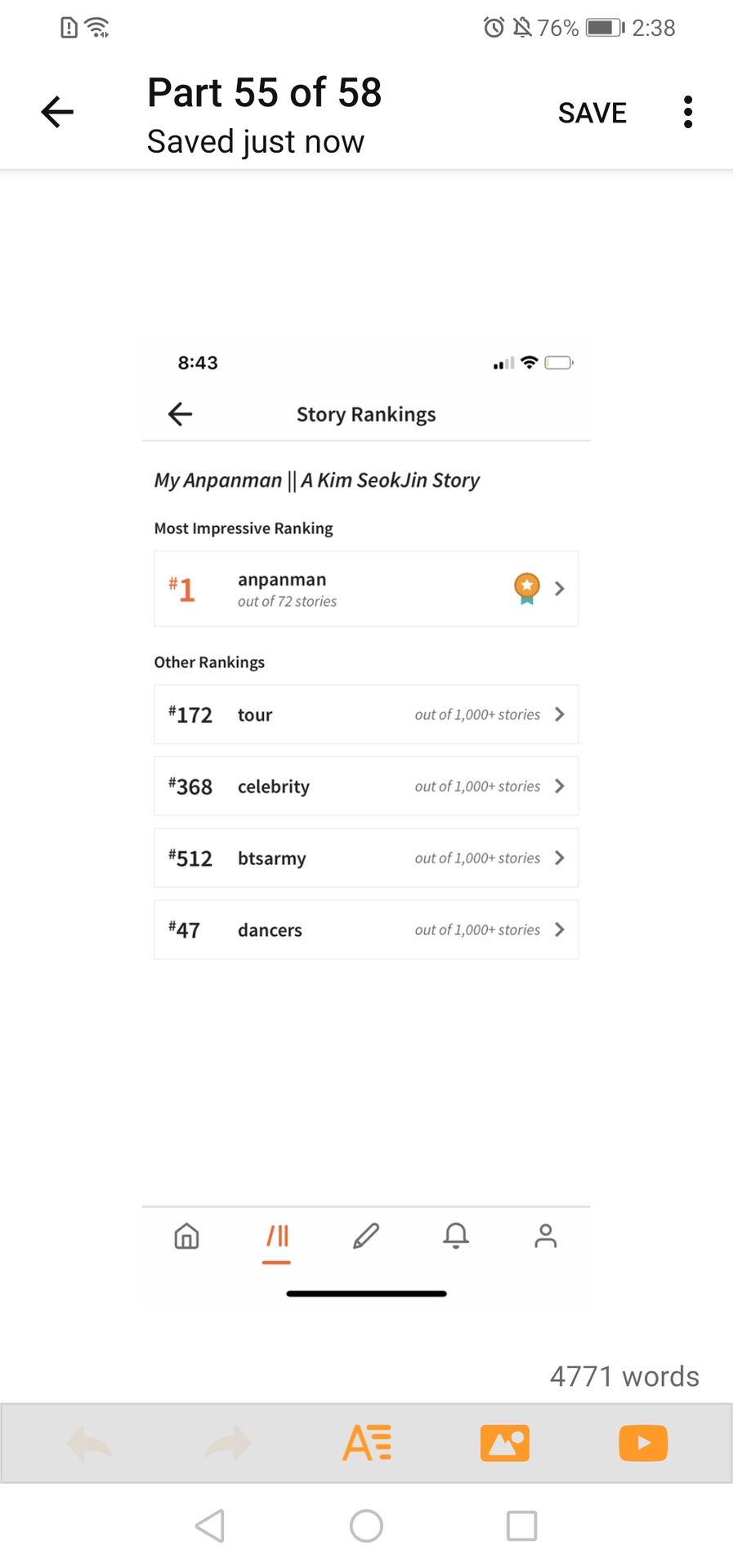Tap the back arrow beside Part 55 of 58
733x1568 pixels.
point(57,112)
